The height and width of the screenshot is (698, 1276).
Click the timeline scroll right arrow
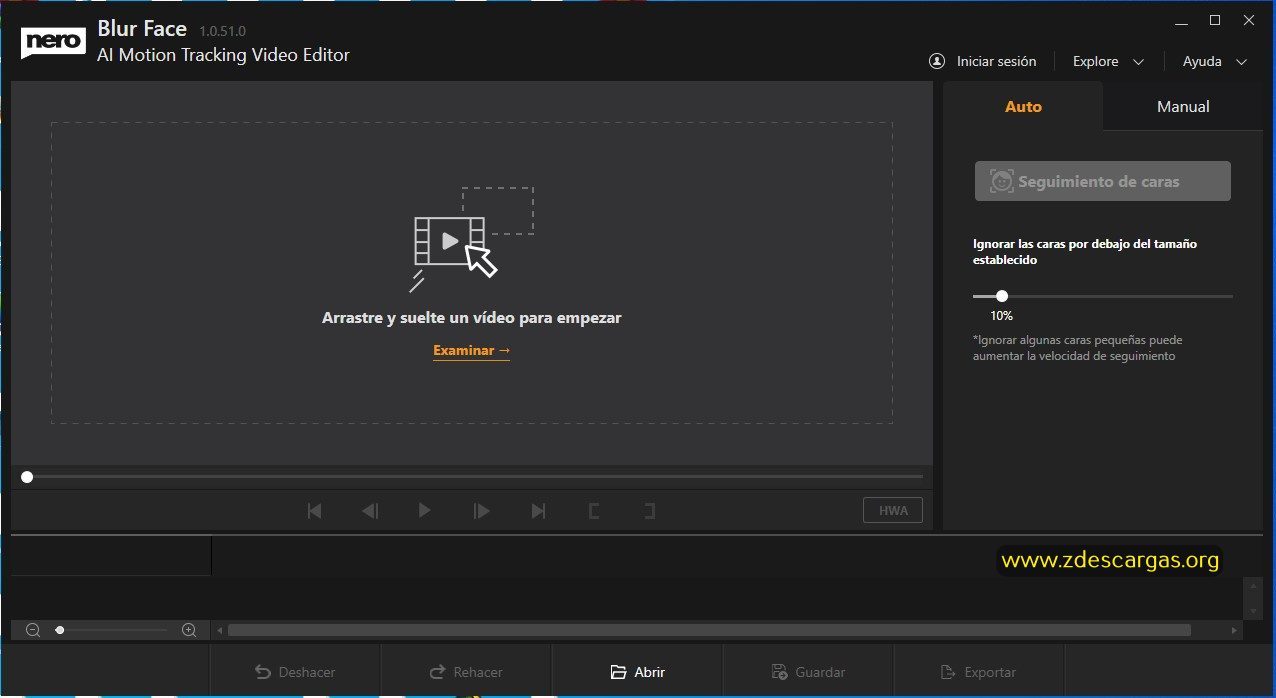(1234, 631)
